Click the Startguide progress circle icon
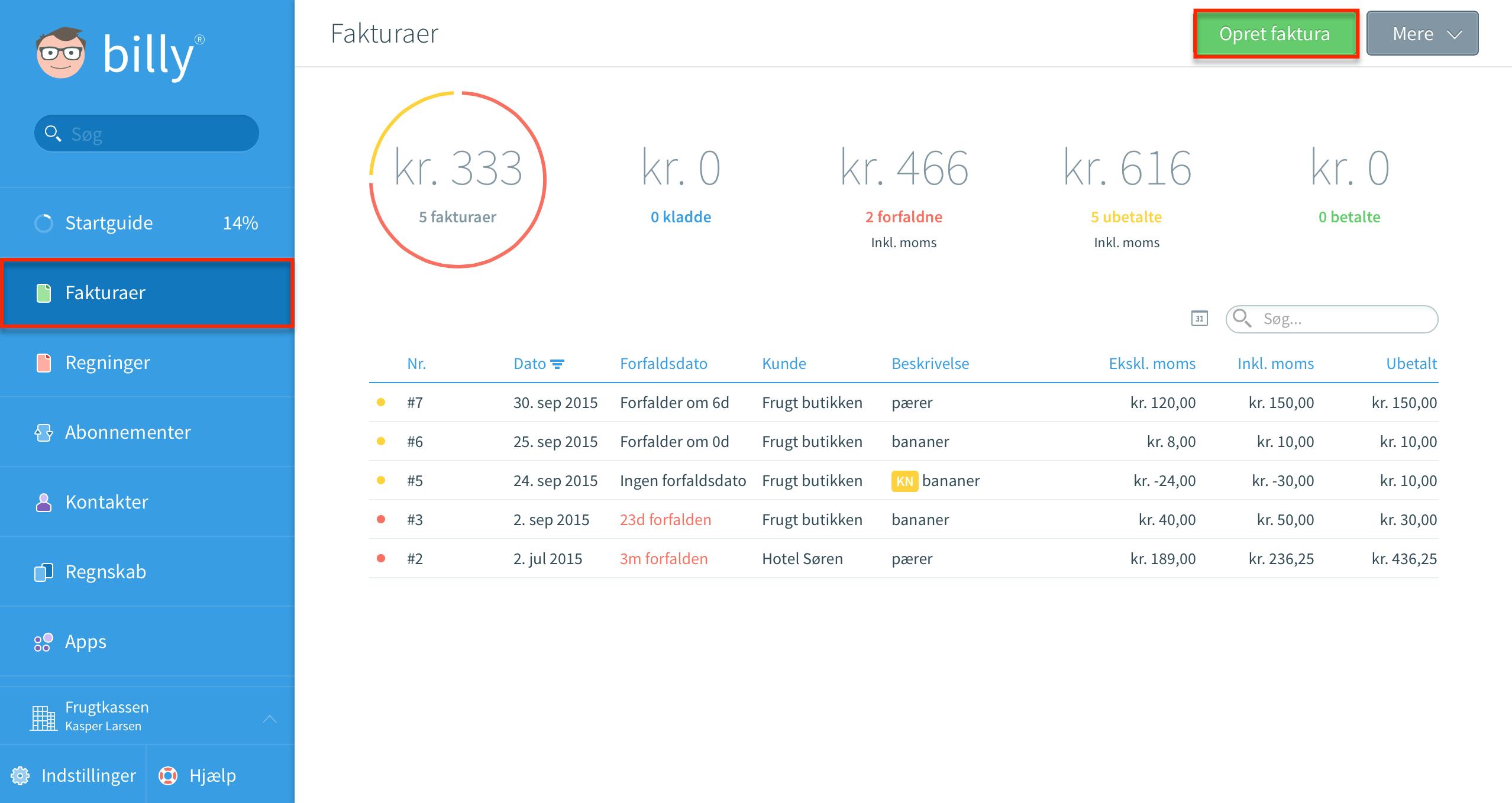Viewport: 1512px width, 803px height. [x=44, y=223]
